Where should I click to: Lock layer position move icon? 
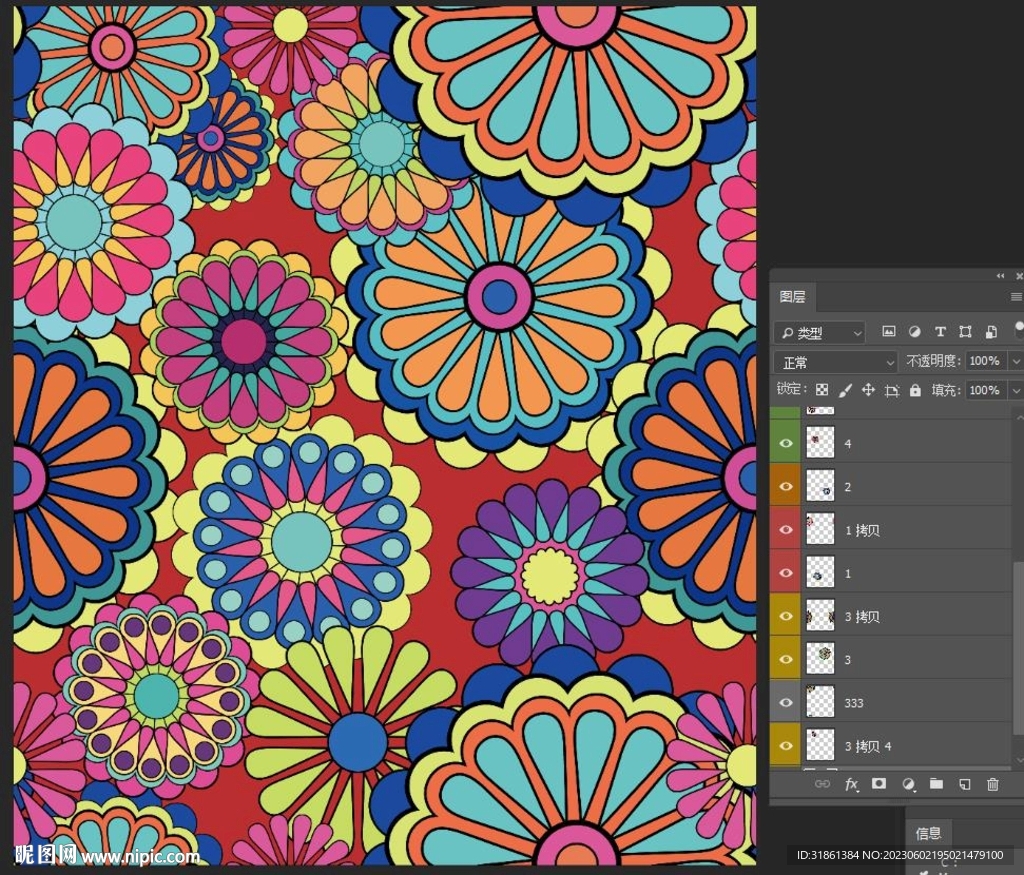pyautogui.click(x=868, y=390)
